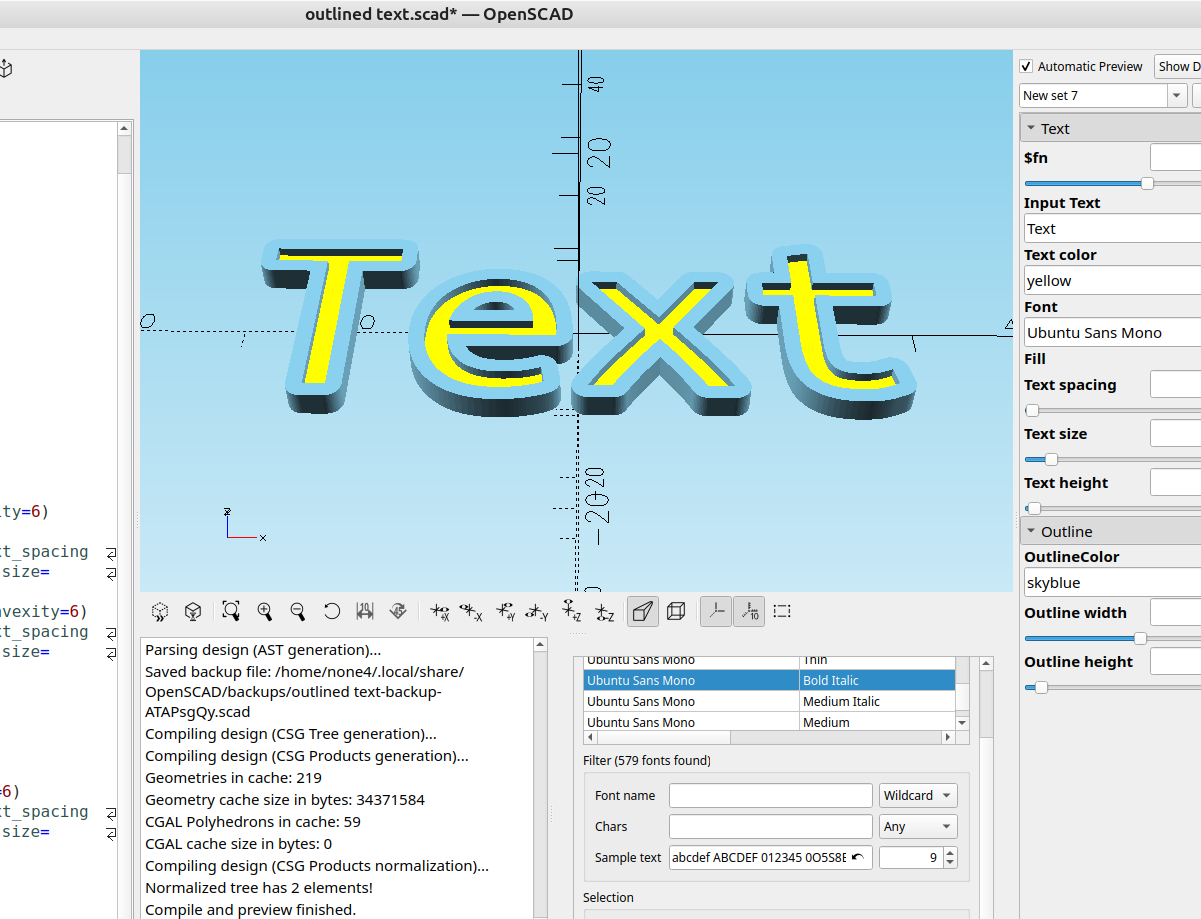Select the -Z axis view icon

click(x=603, y=611)
